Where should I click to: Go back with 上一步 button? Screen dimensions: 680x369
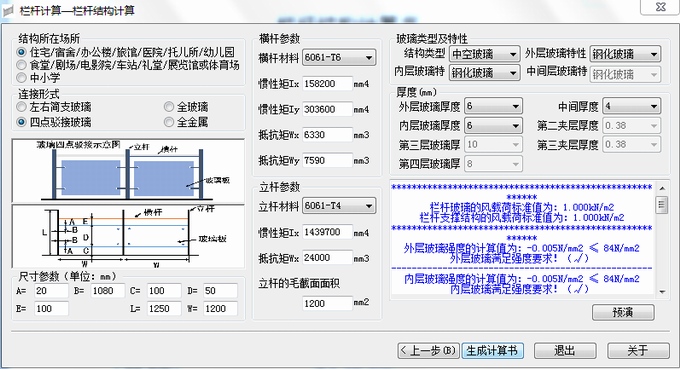click(x=428, y=350)
